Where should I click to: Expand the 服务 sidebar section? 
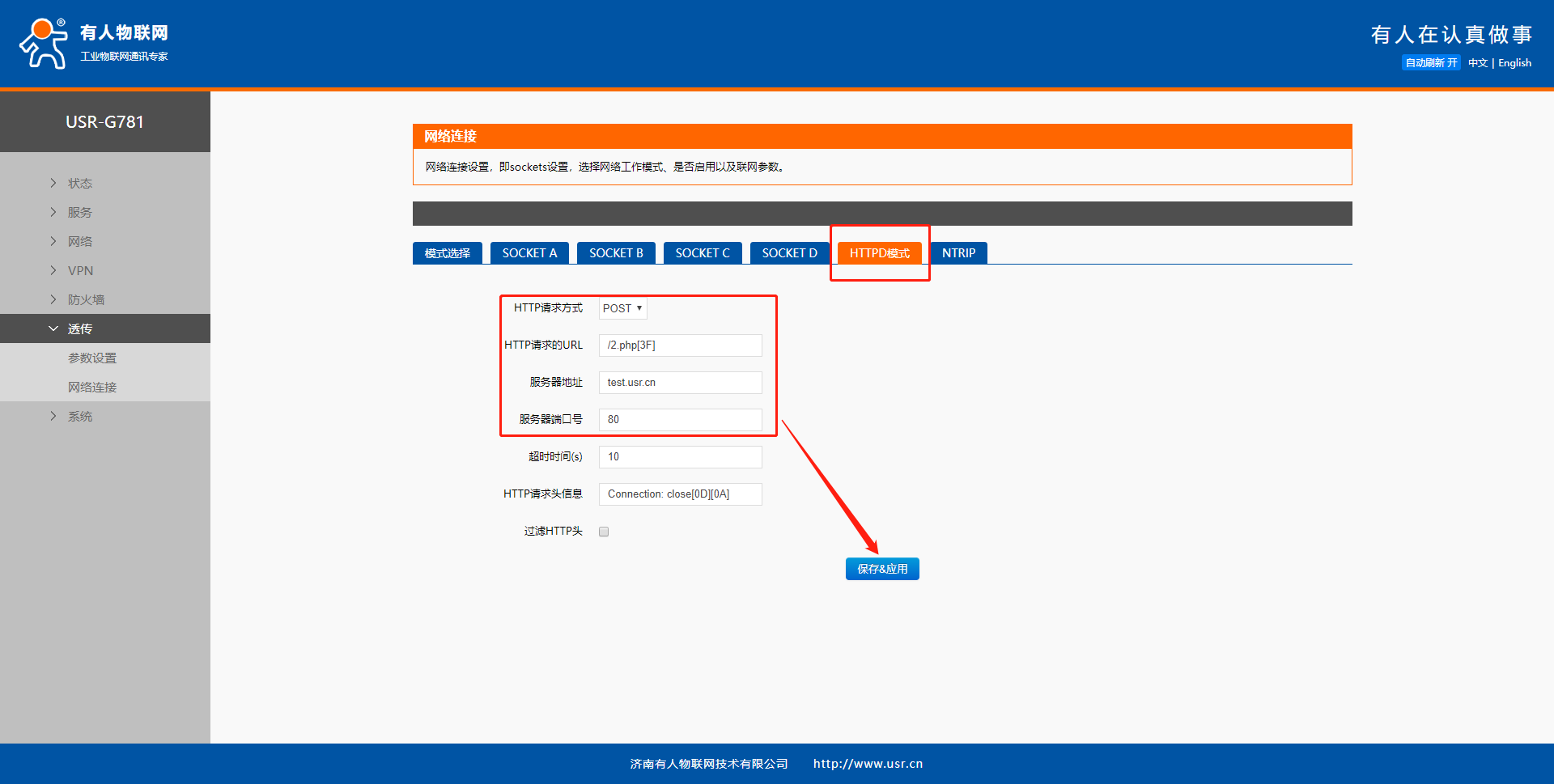point(79,213)
